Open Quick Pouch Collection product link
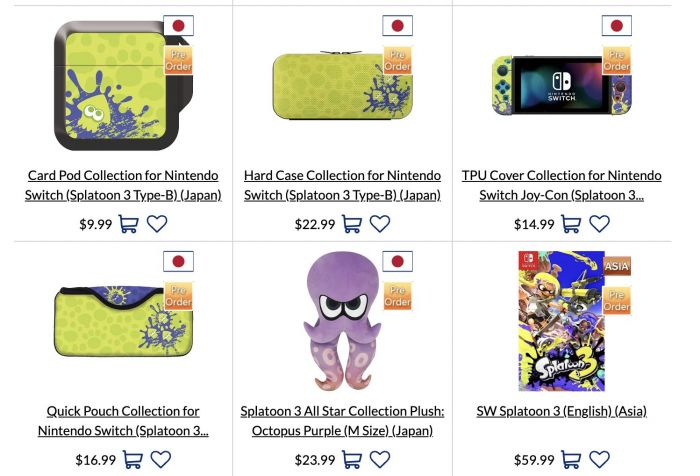Image resolution: width=700 pixels, height=476 pixels. 123,421
